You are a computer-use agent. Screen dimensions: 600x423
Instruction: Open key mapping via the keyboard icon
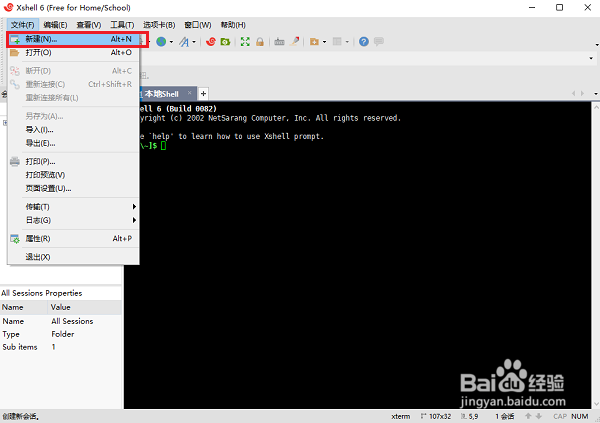pos(279,41)
